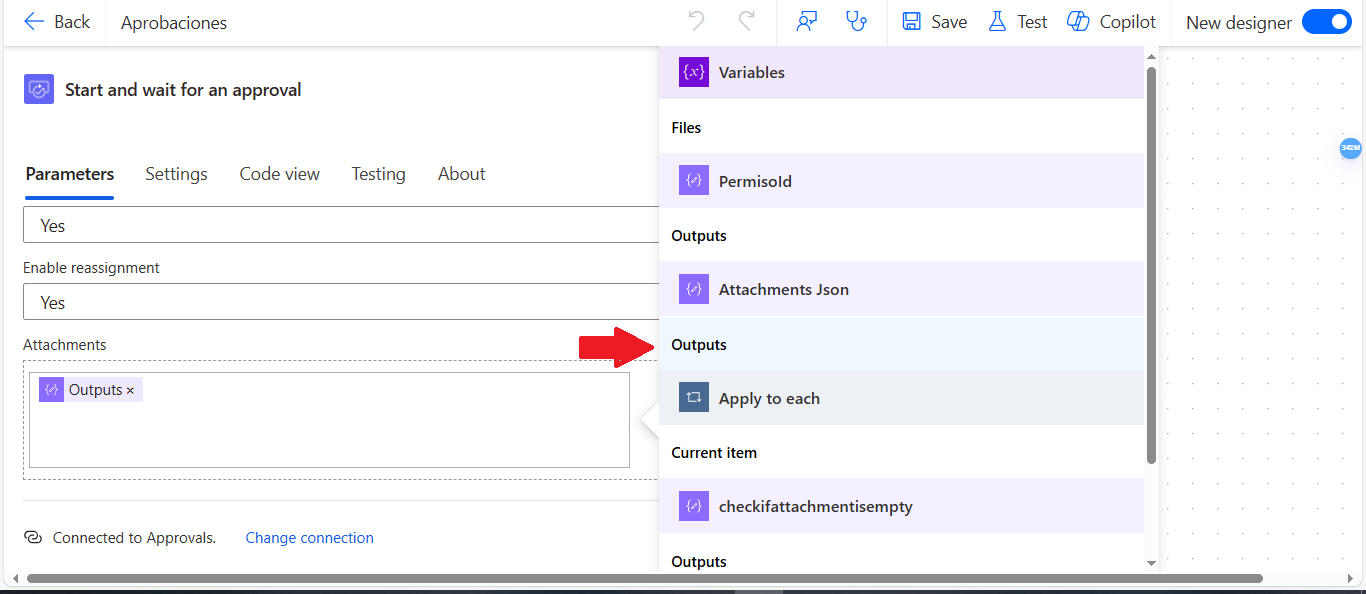Click the Copilot icon in toolbar
This screenshot has width=1366, height=594.
click(1078, 21)
